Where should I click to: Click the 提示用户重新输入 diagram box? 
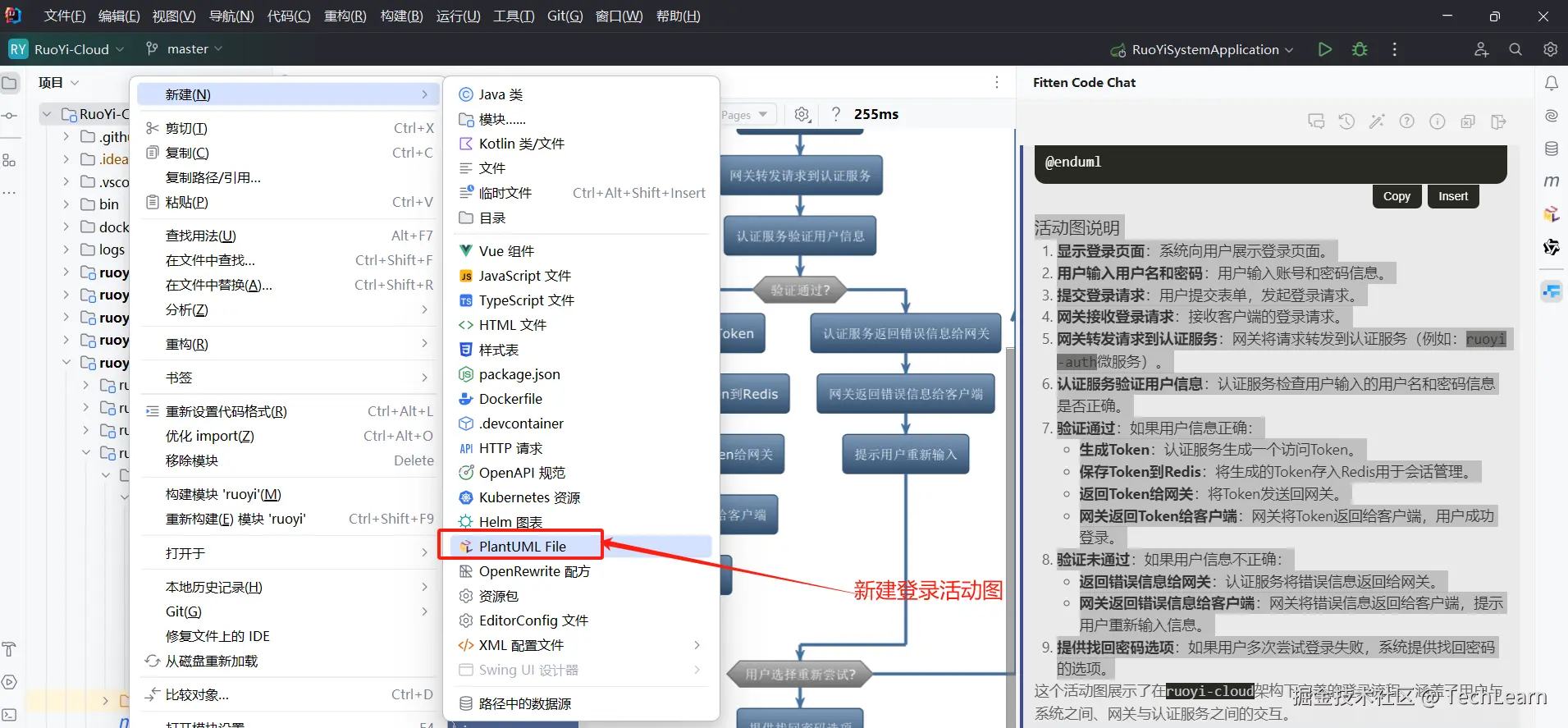906,455
